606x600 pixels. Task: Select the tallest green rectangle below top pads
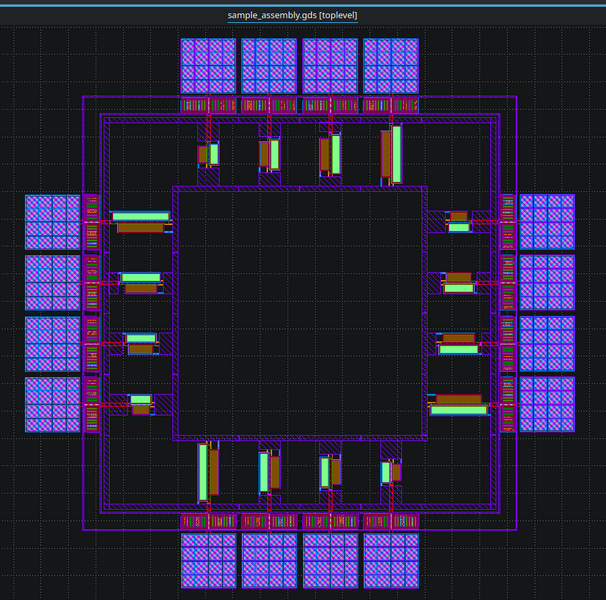tap(397, 154)
